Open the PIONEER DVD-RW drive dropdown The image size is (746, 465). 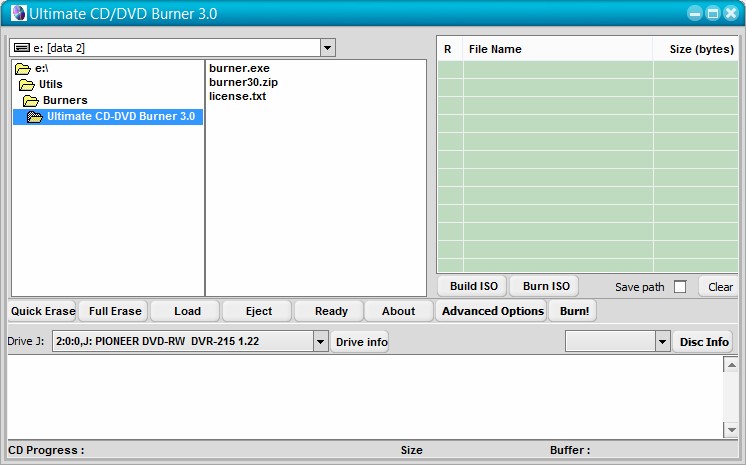[x=320, y=341]
